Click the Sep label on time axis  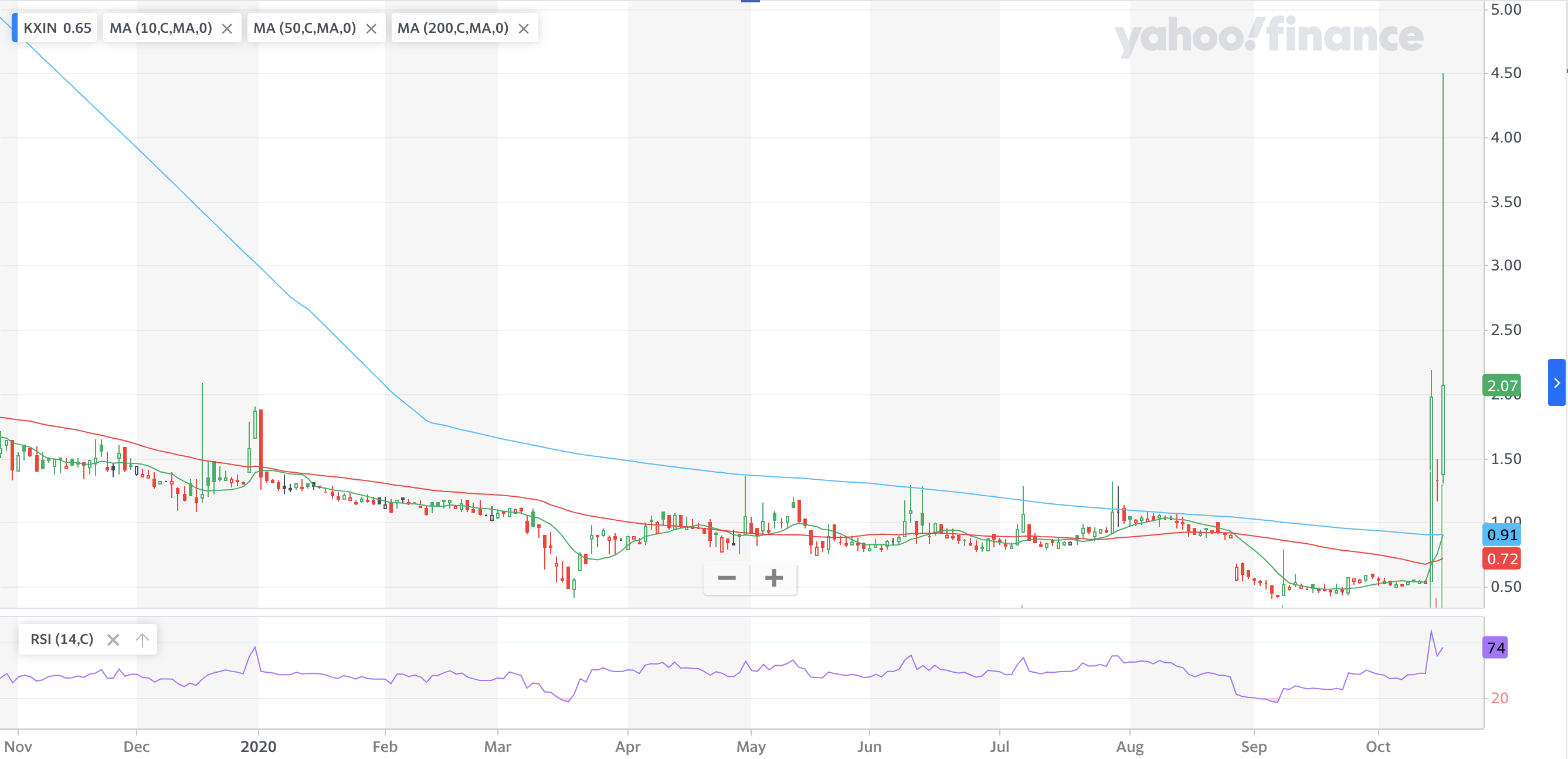(1254, 746)
